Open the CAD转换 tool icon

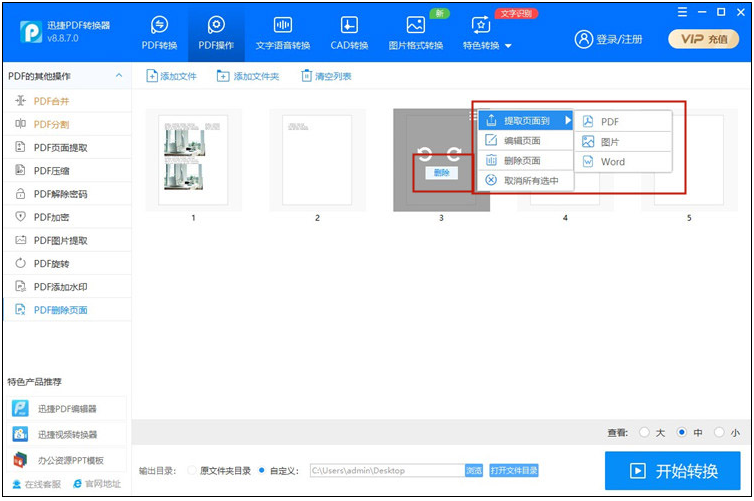pos(348,25)
